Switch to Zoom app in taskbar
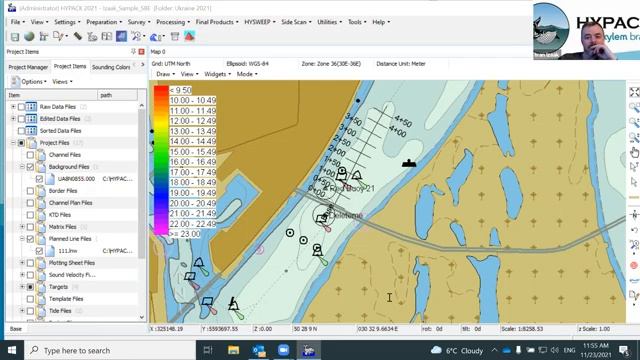Screen dimensions: 640x360 click(x=283, y=350)
